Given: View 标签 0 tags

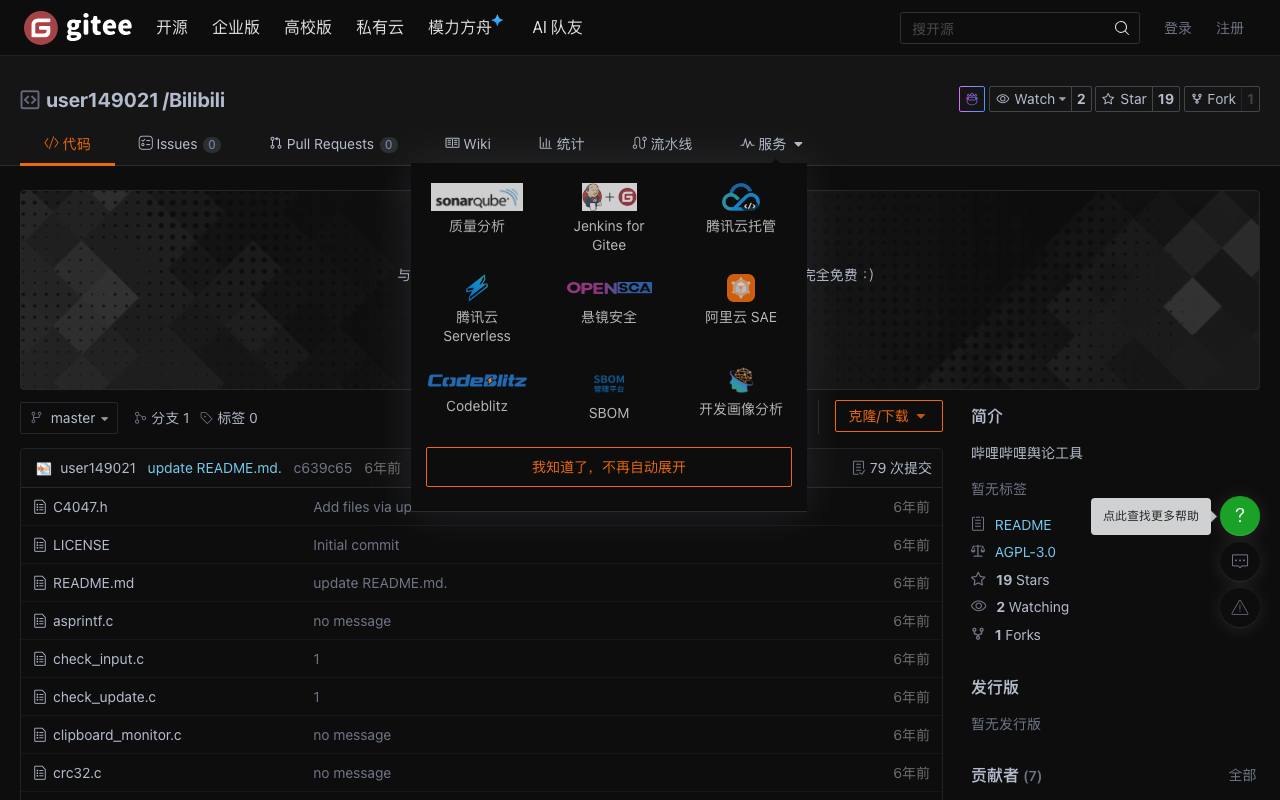Looking at the screenshot, I should pos(229,418).
